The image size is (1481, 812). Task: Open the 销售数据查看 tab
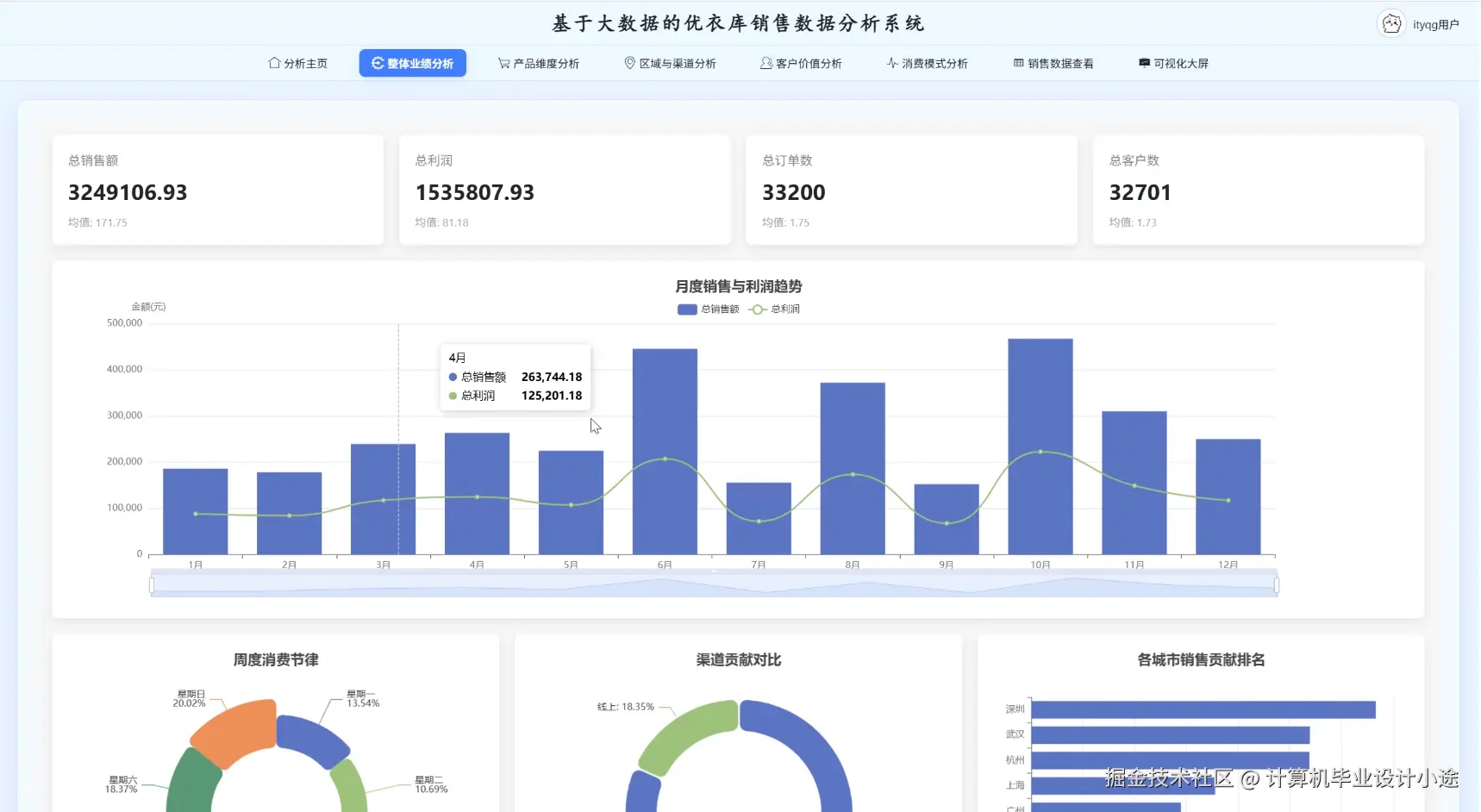1053,63
